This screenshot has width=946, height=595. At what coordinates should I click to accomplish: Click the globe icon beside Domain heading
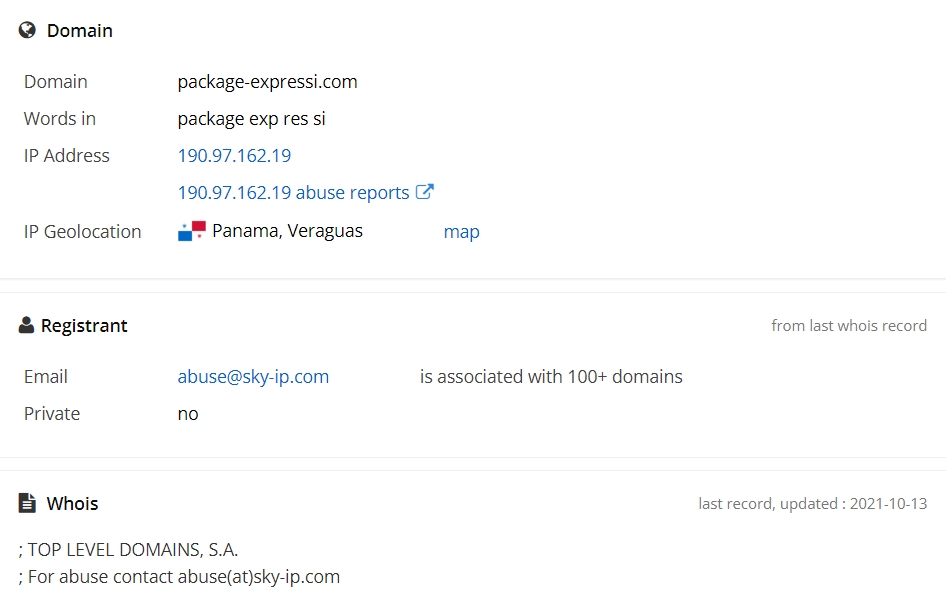[27, 30]
